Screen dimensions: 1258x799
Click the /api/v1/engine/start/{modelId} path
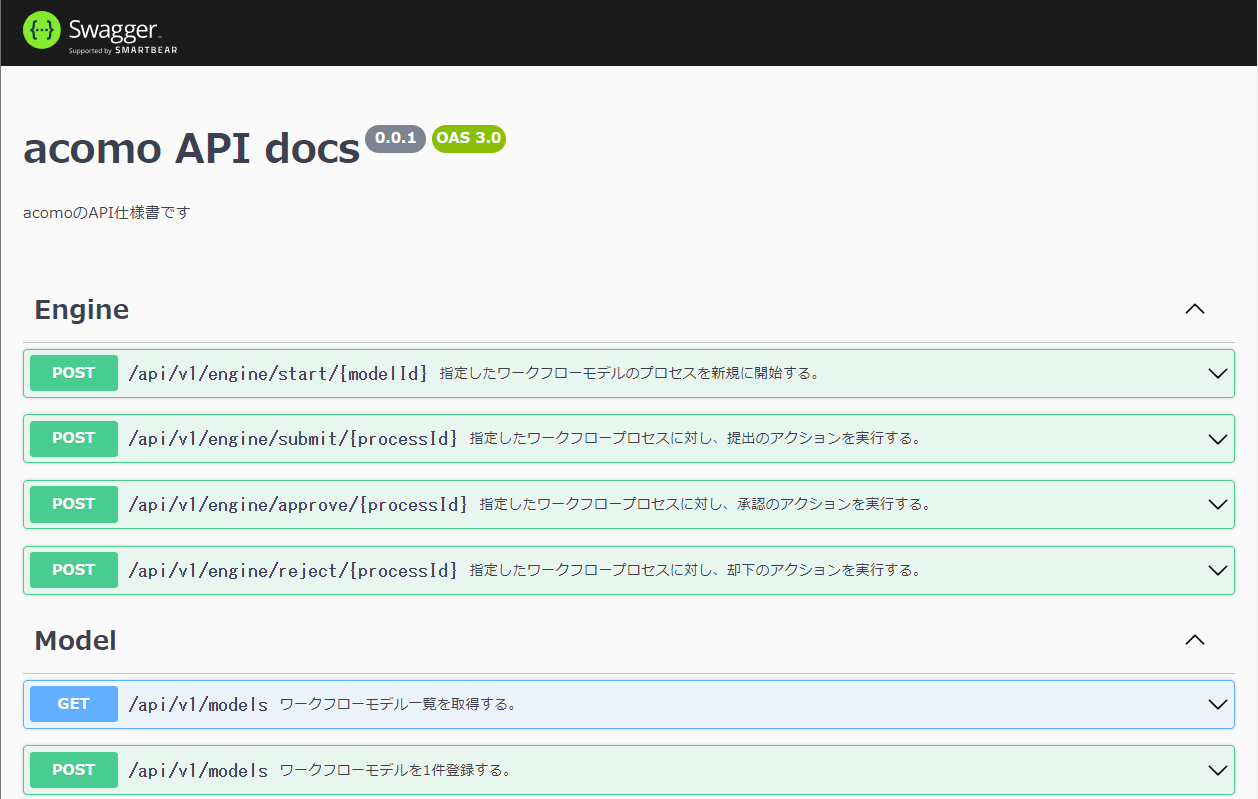(x=278, y=373)
